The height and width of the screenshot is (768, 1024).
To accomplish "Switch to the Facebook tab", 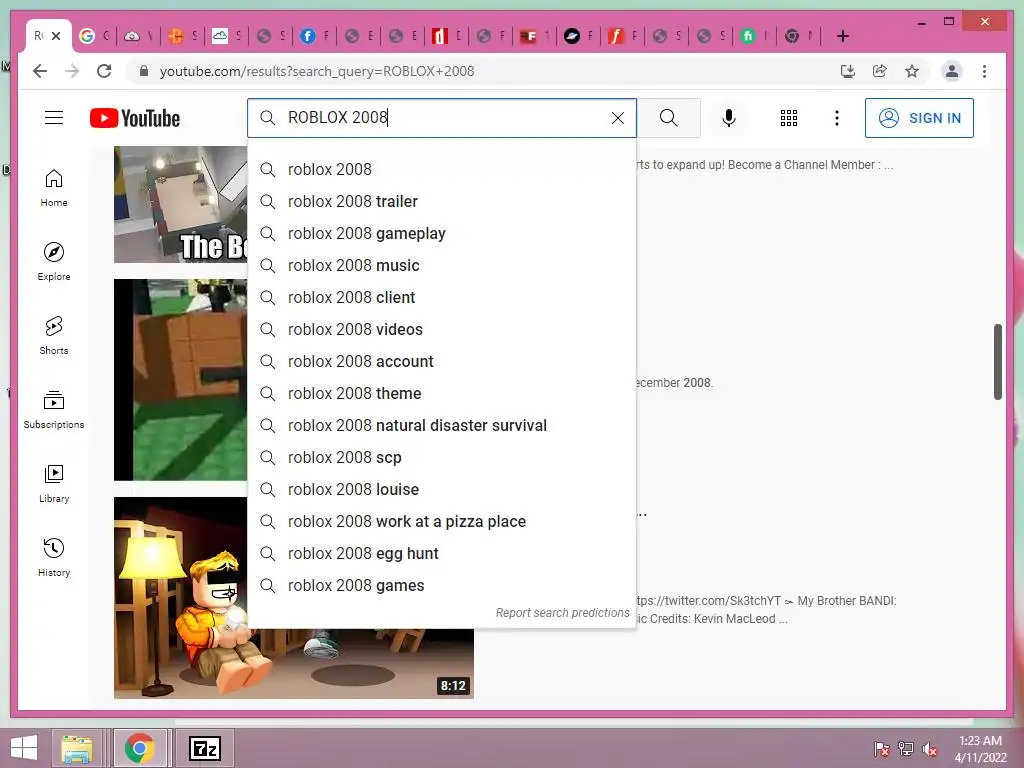I will 315,36.
